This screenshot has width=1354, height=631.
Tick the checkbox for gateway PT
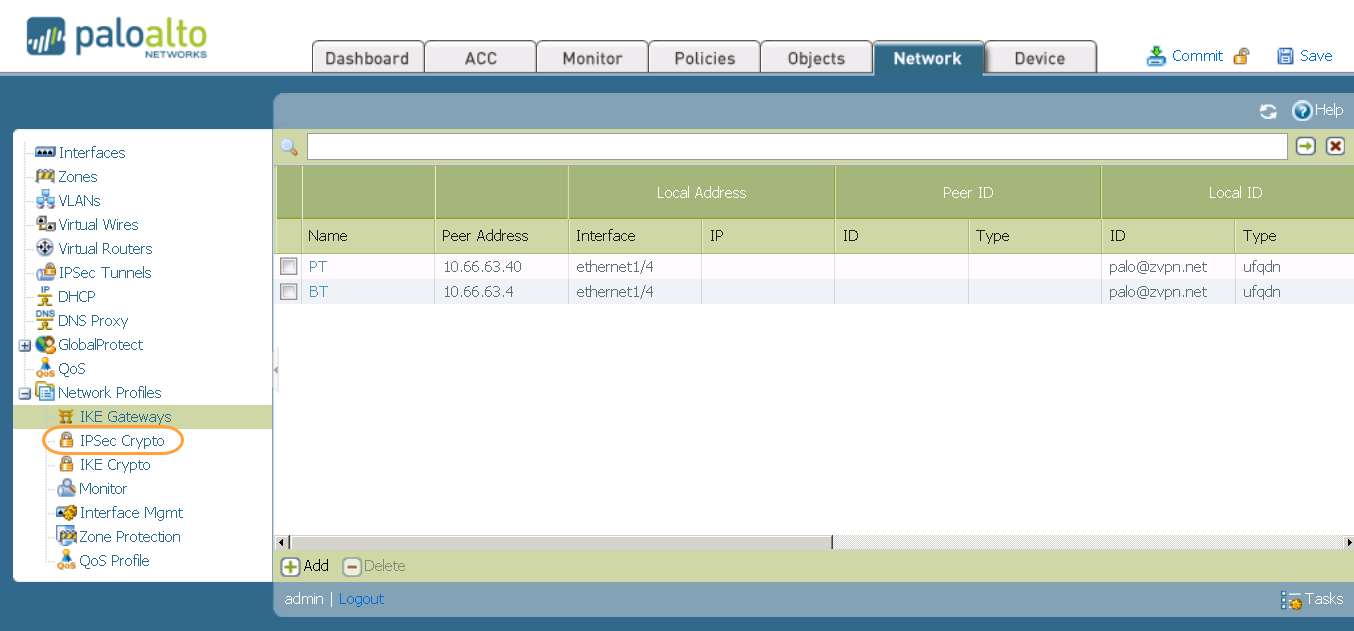[289, 267]
